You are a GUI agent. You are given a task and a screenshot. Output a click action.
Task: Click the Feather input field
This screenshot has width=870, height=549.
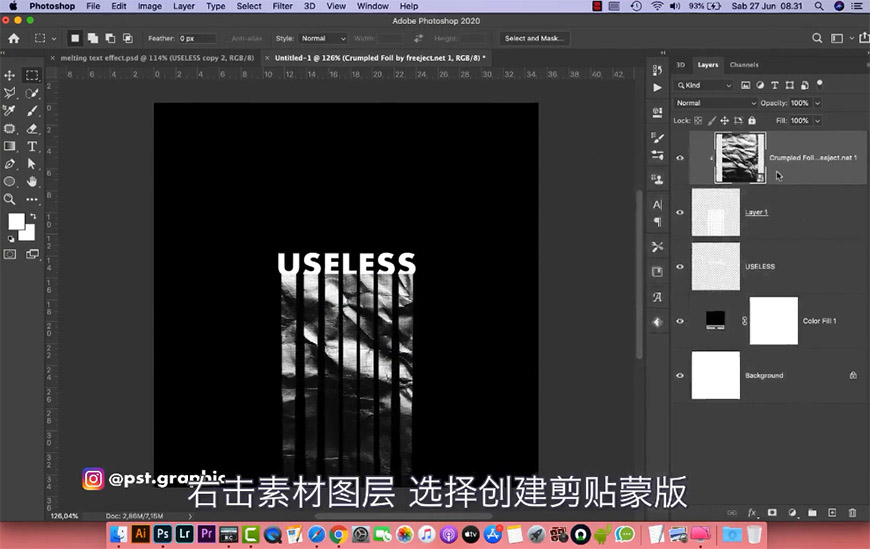tap(197, 38)
